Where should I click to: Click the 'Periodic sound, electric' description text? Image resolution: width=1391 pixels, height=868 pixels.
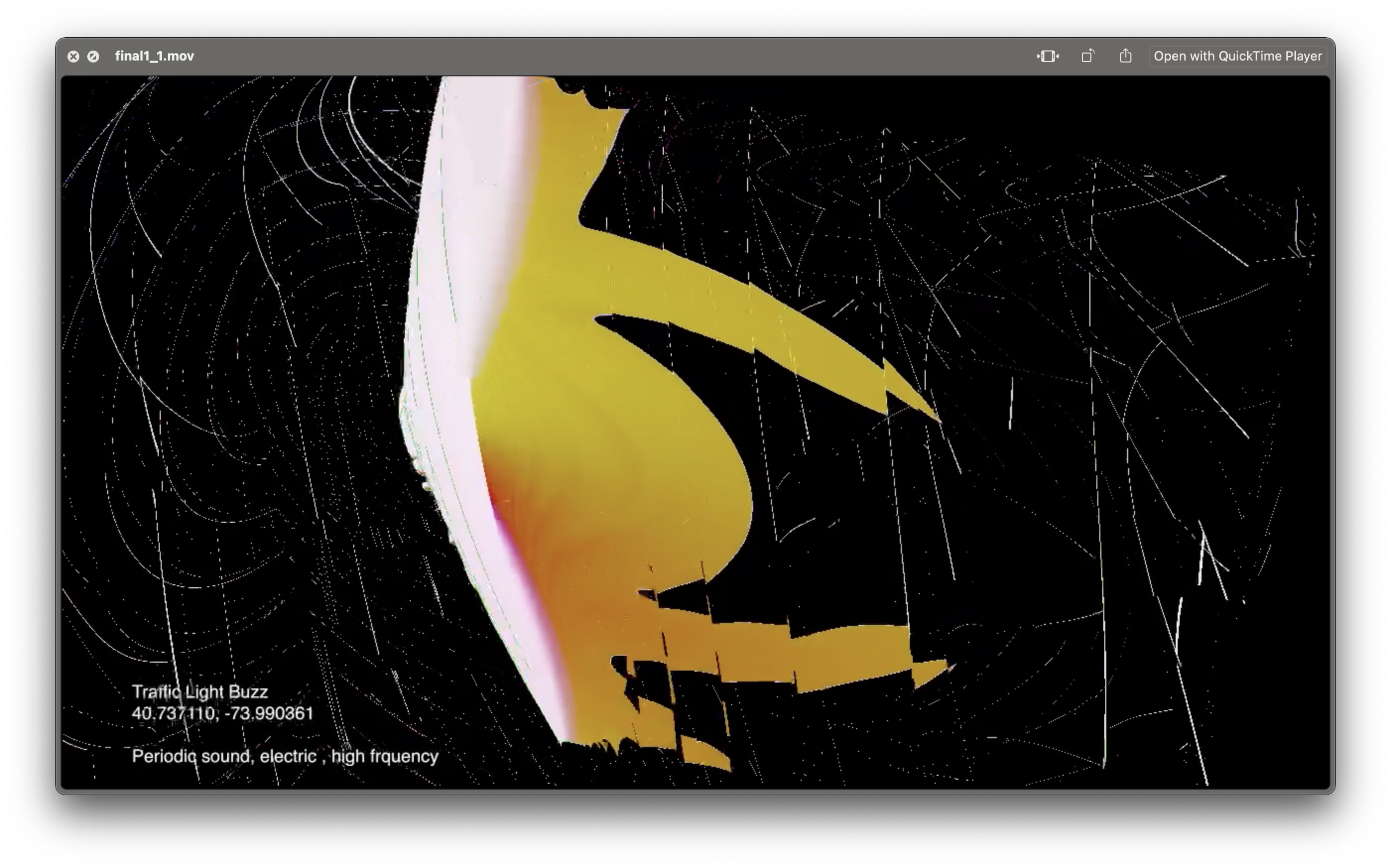[225, 756]
